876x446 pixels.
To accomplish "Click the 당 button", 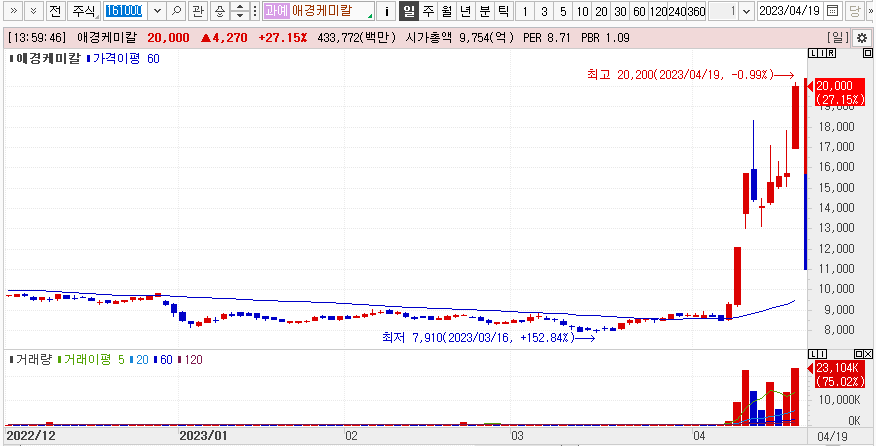I will [854, 11].
